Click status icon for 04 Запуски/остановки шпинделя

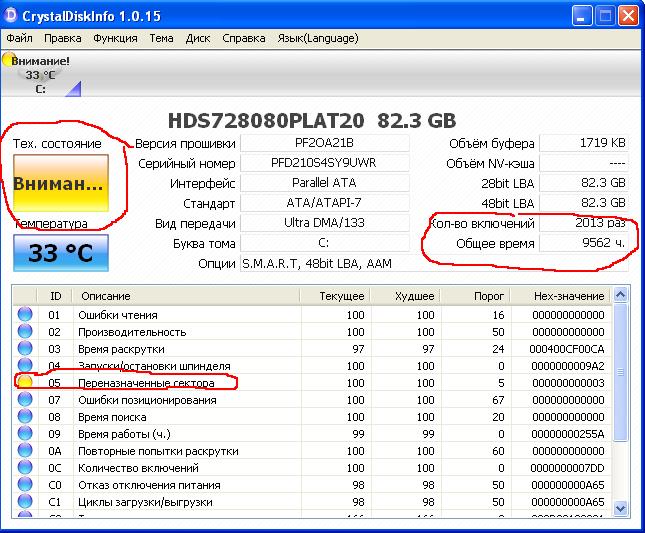point(25,365)
